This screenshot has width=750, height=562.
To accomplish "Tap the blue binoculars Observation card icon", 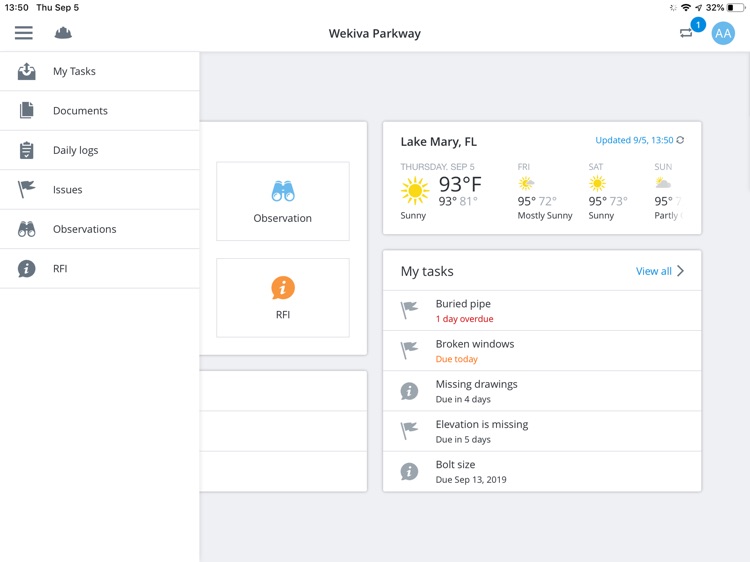I will 283,191.
